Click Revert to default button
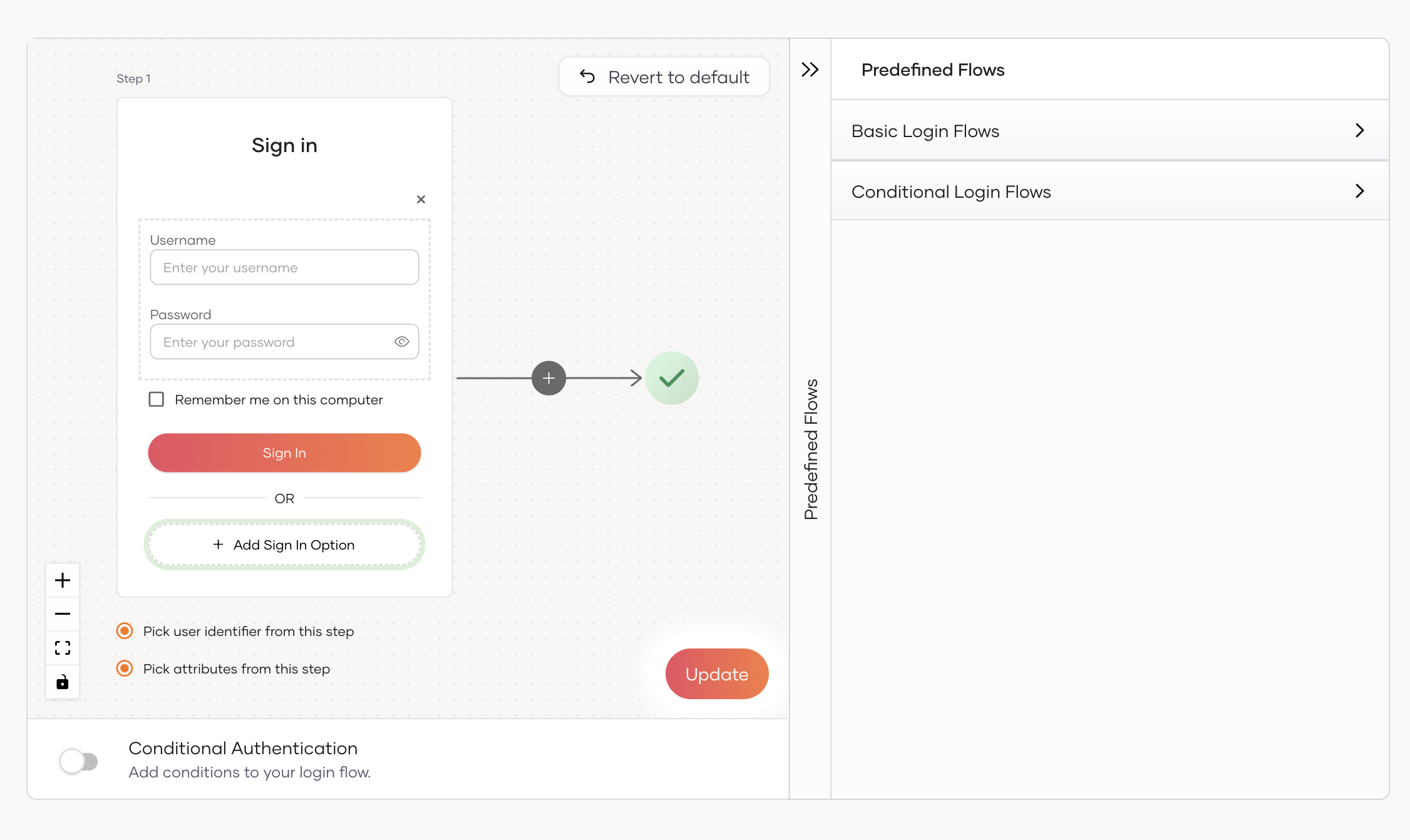Image resolution: width=1410 pixels, height=840 pixels. point(664,77)
